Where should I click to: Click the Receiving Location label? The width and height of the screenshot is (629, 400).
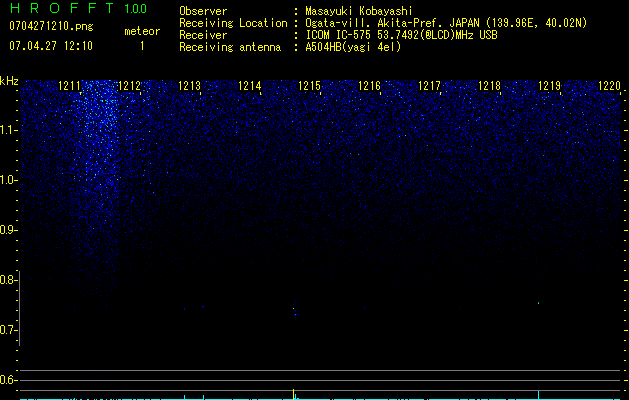(233, 23)
